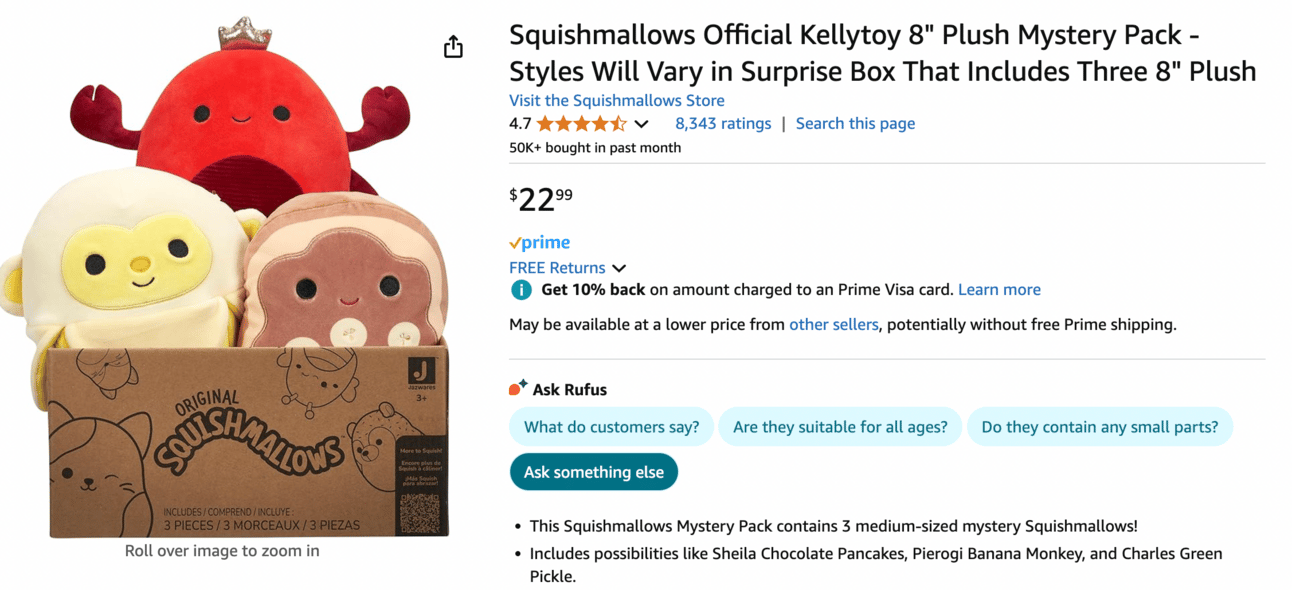This screenshot has width=1292, height=590.
Task: Click the Jazwares logo on the box
Action: [422, 370]
